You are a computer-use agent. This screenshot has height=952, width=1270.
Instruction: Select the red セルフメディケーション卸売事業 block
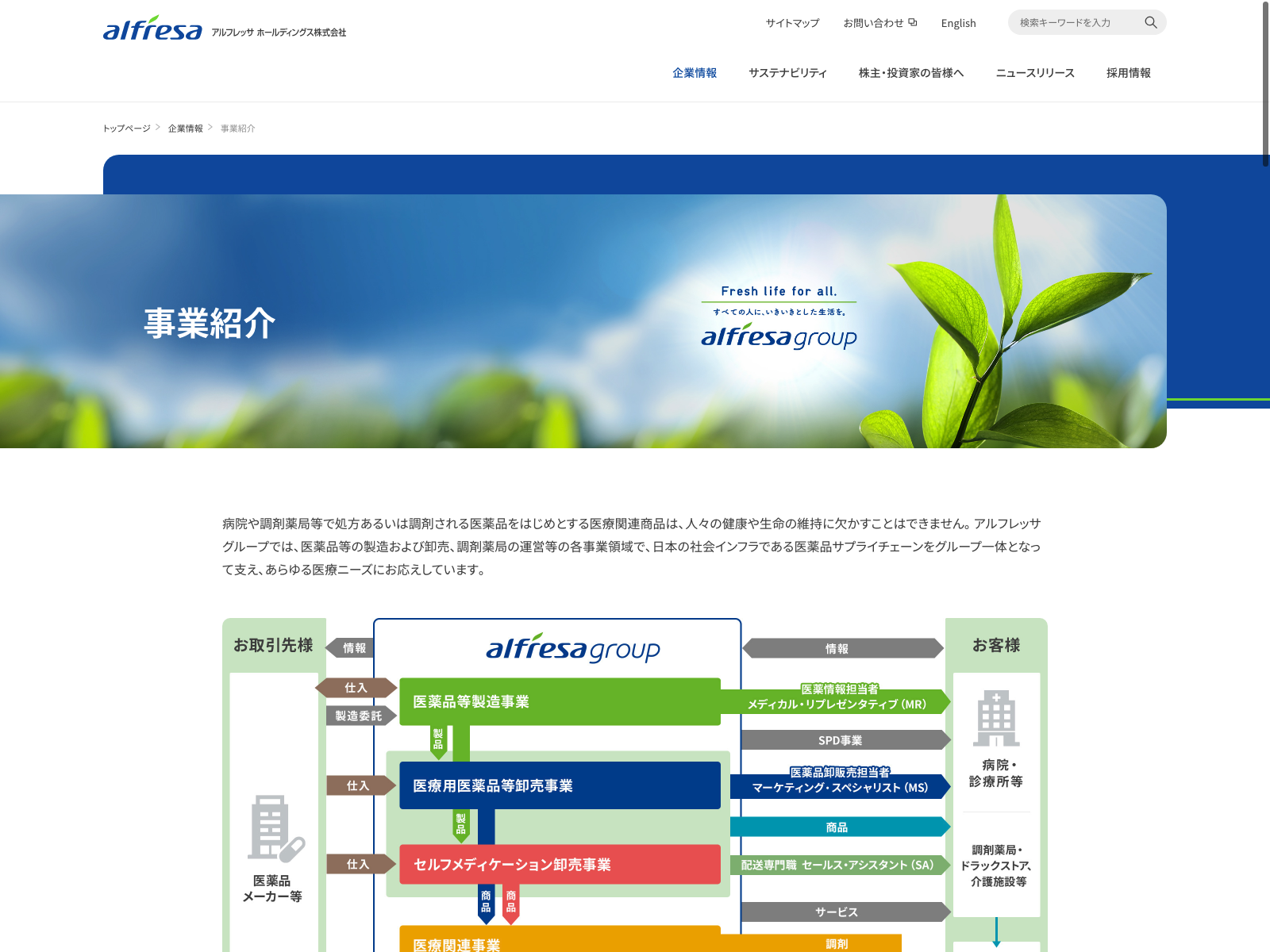(560, 864)
